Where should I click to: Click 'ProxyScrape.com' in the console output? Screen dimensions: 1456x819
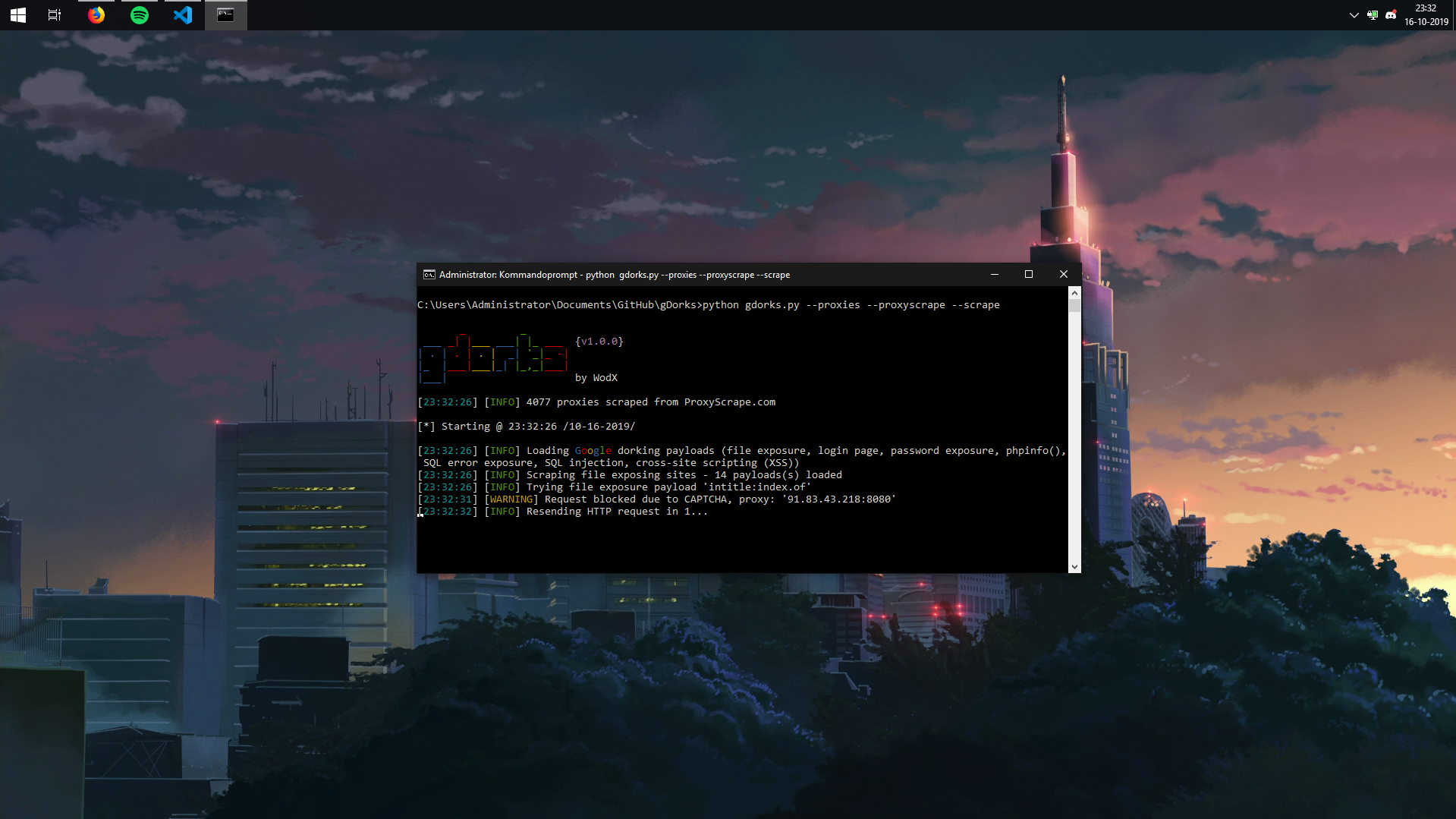pyautogui.click(x=730, y=402)
